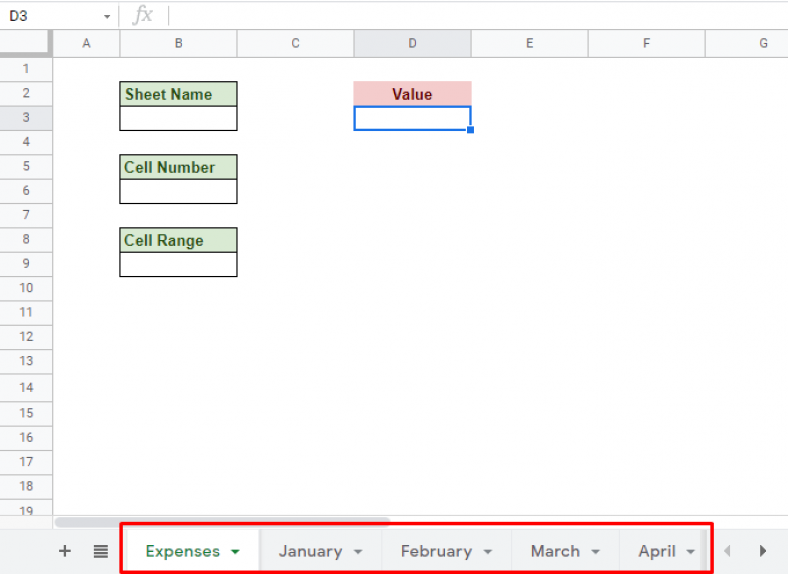
Task: Click the select-all corner box
Action: pyautogui.click(x=26, y=43)
